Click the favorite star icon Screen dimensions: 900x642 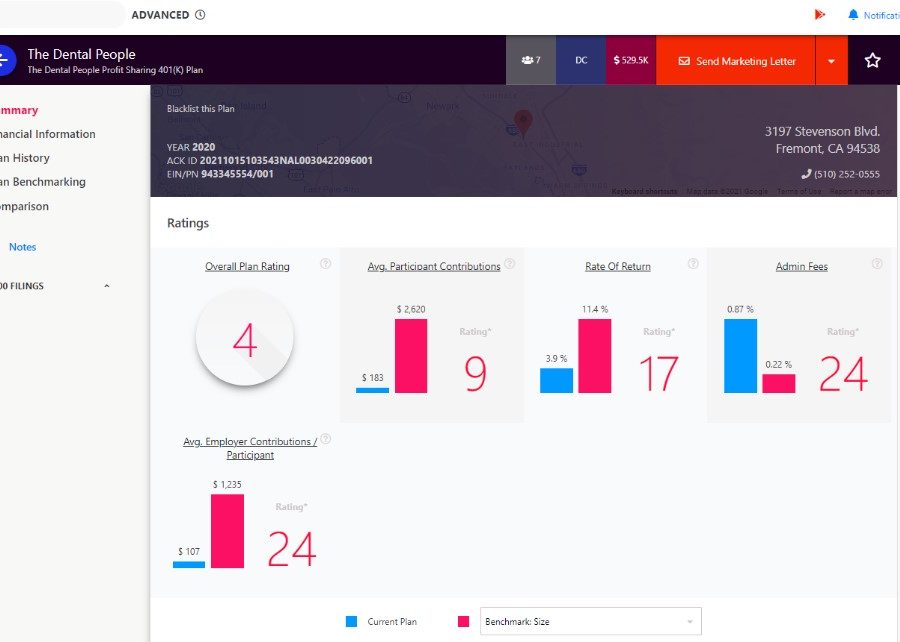coord(872,61)
